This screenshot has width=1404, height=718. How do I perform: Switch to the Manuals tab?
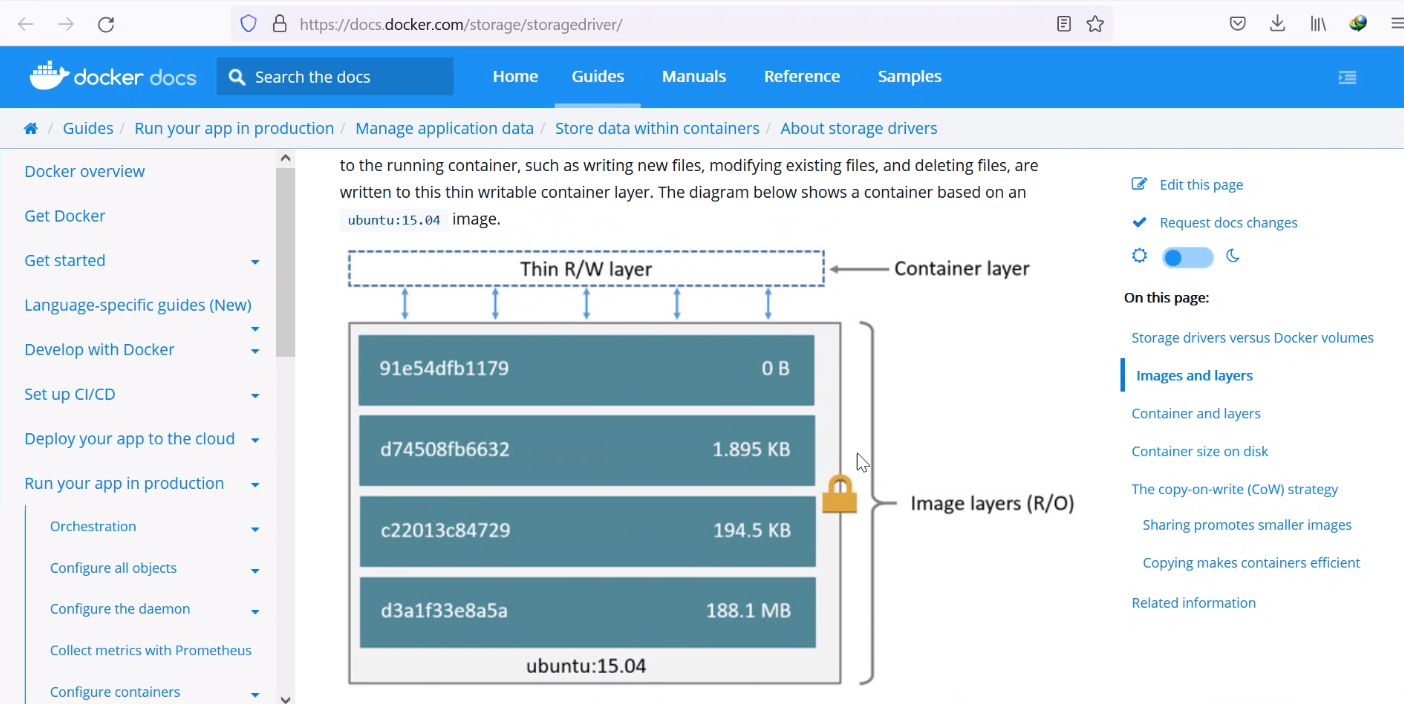tap(693, 77)
